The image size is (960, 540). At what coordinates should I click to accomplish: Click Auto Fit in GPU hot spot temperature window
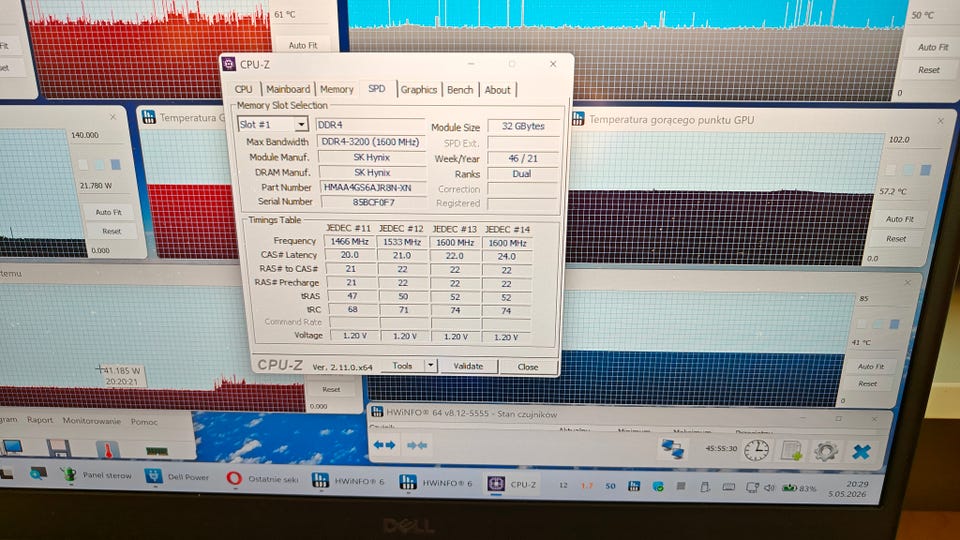pos(899,219)
